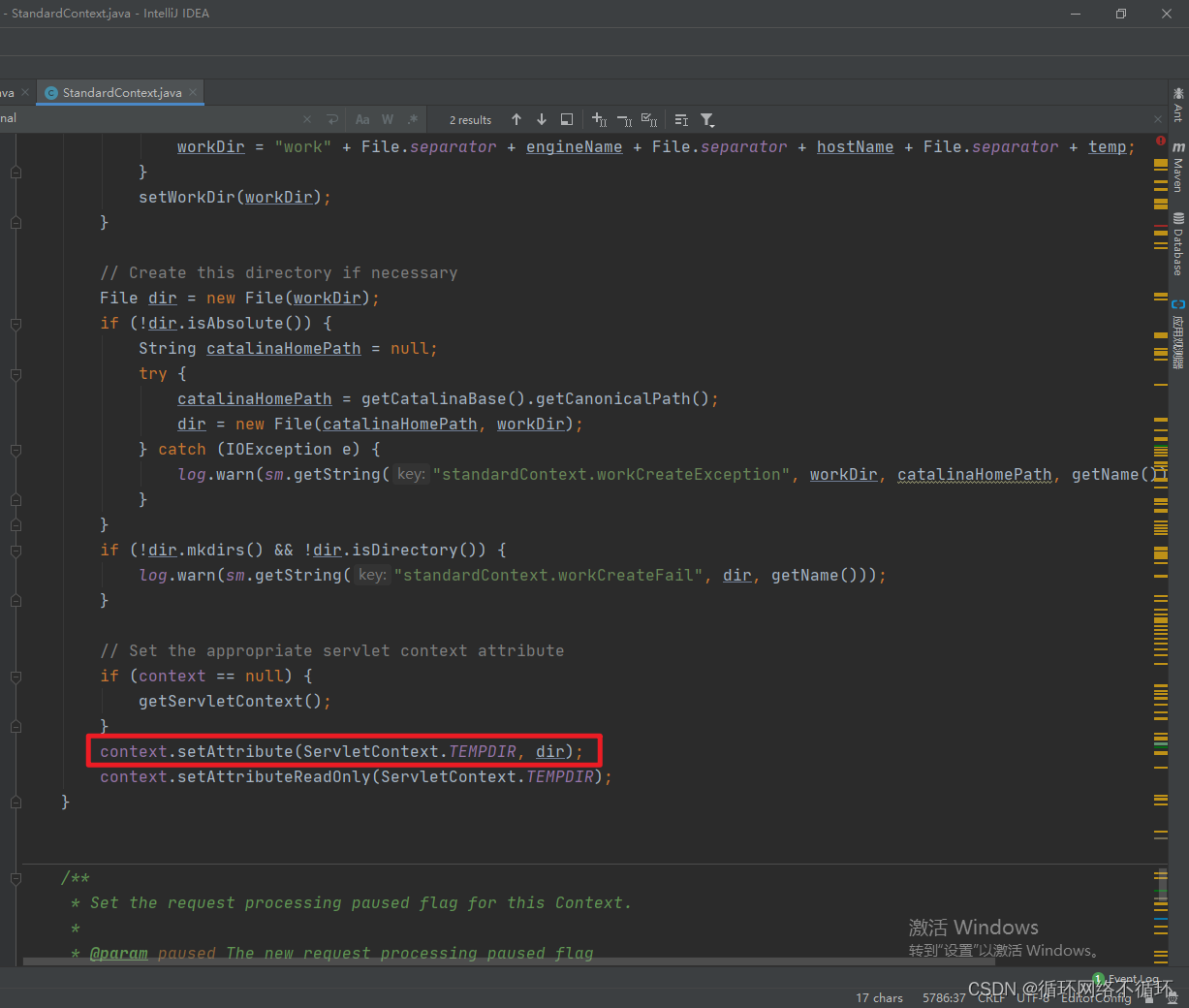This screenshot has height=1008, width=1189.
Task: Toggle the read-only lock in the status bar
Action: (x=1148, y=998)
